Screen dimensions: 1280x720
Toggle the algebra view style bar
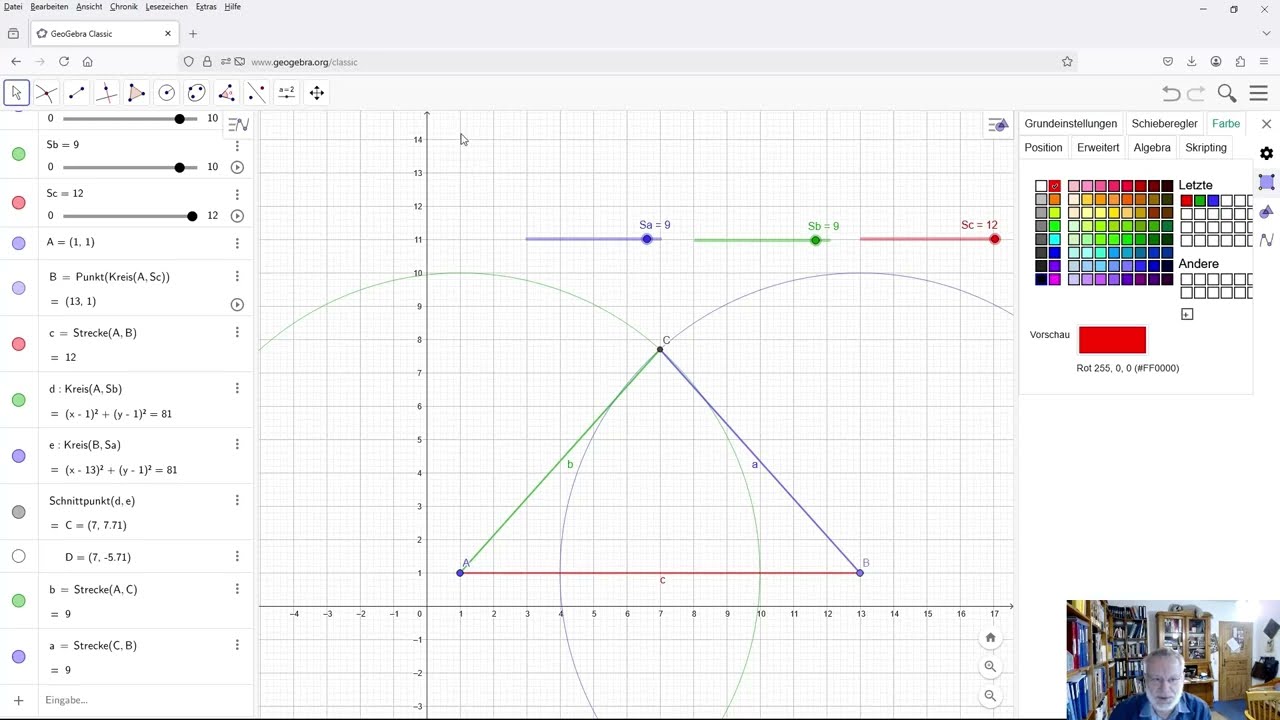tap(238, 125)
